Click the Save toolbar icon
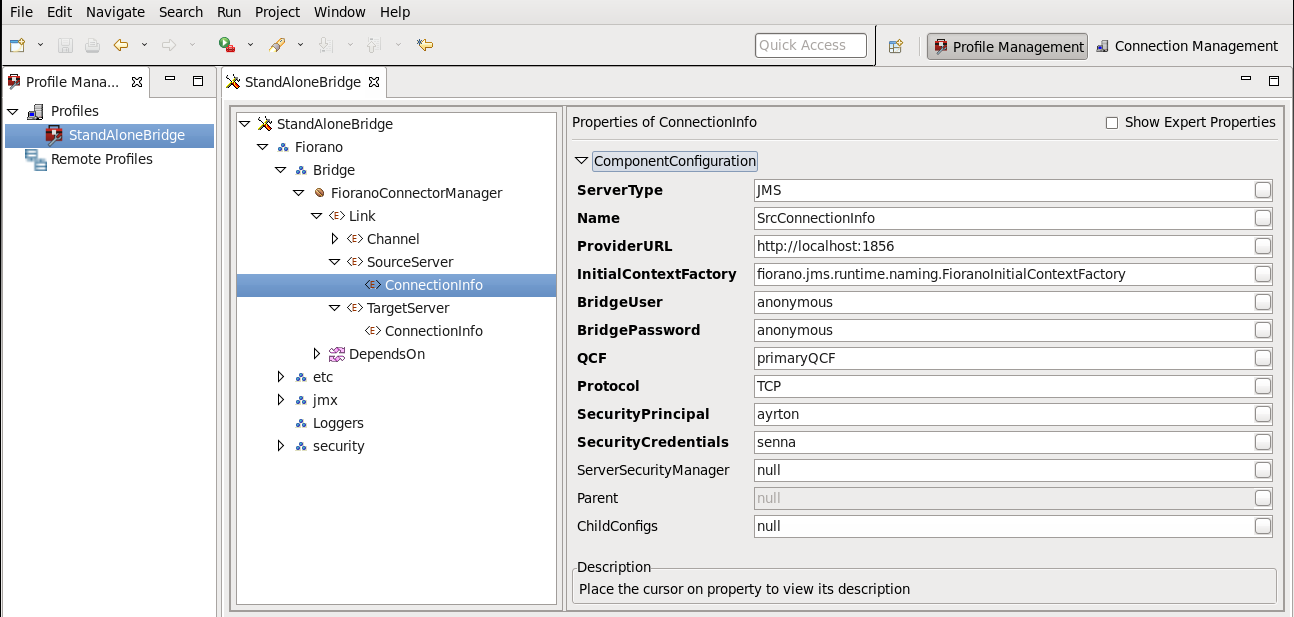The image size is (1294, 617). coord(66,45)
